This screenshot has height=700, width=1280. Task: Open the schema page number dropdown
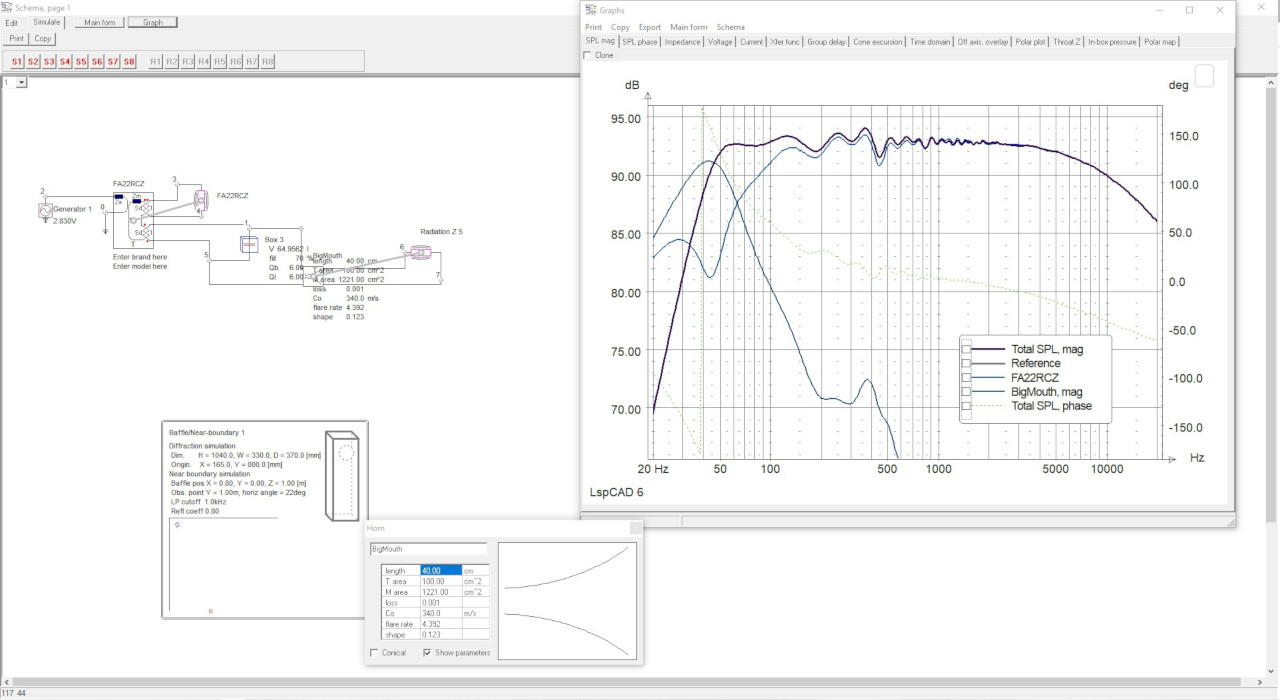coord(22,83)
